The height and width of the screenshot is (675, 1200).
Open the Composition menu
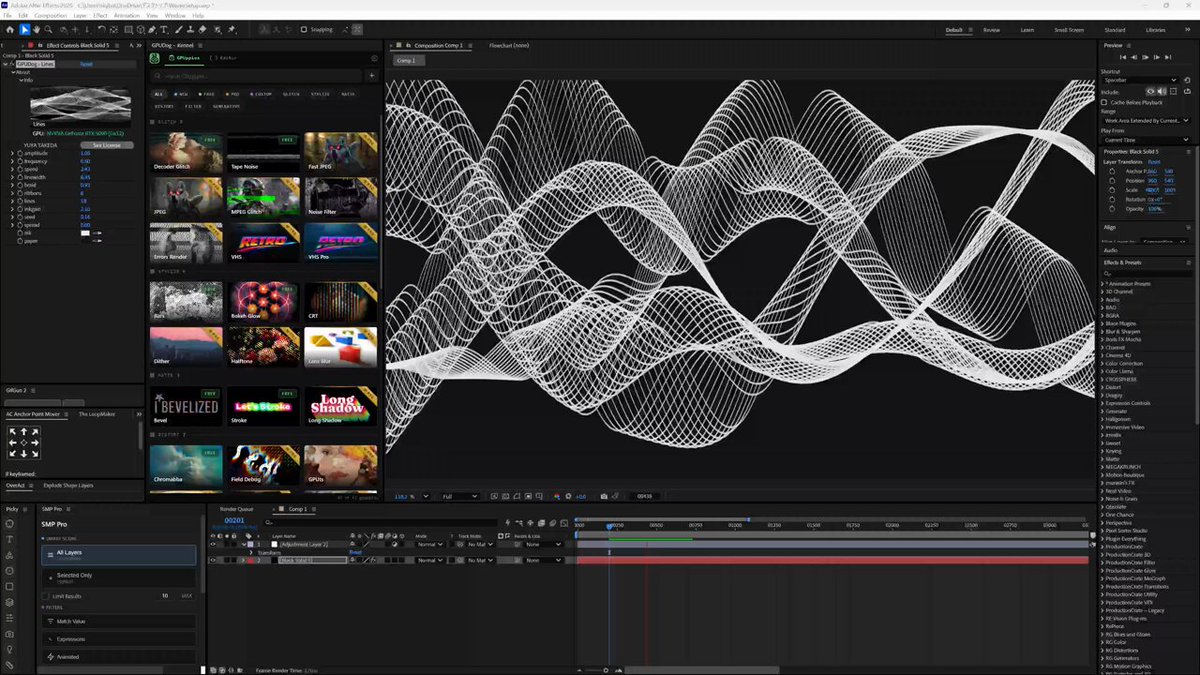coord(50,15)
